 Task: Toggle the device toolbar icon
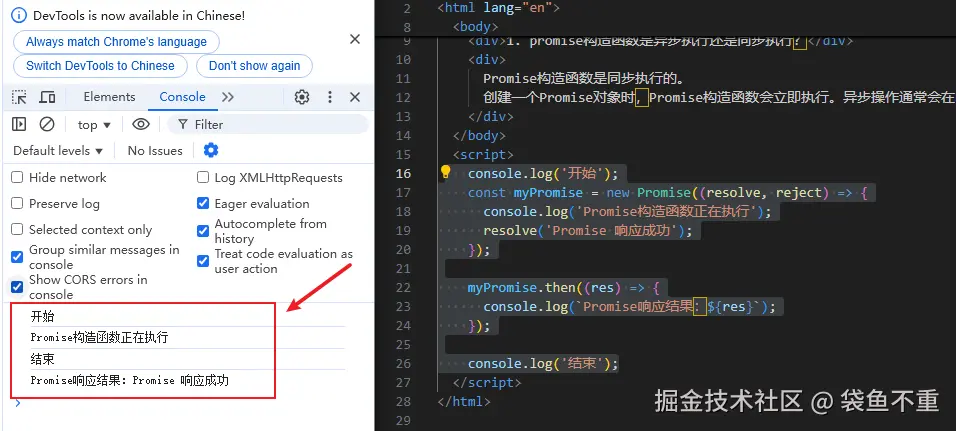pyautogui.click(x=48, y=97)
